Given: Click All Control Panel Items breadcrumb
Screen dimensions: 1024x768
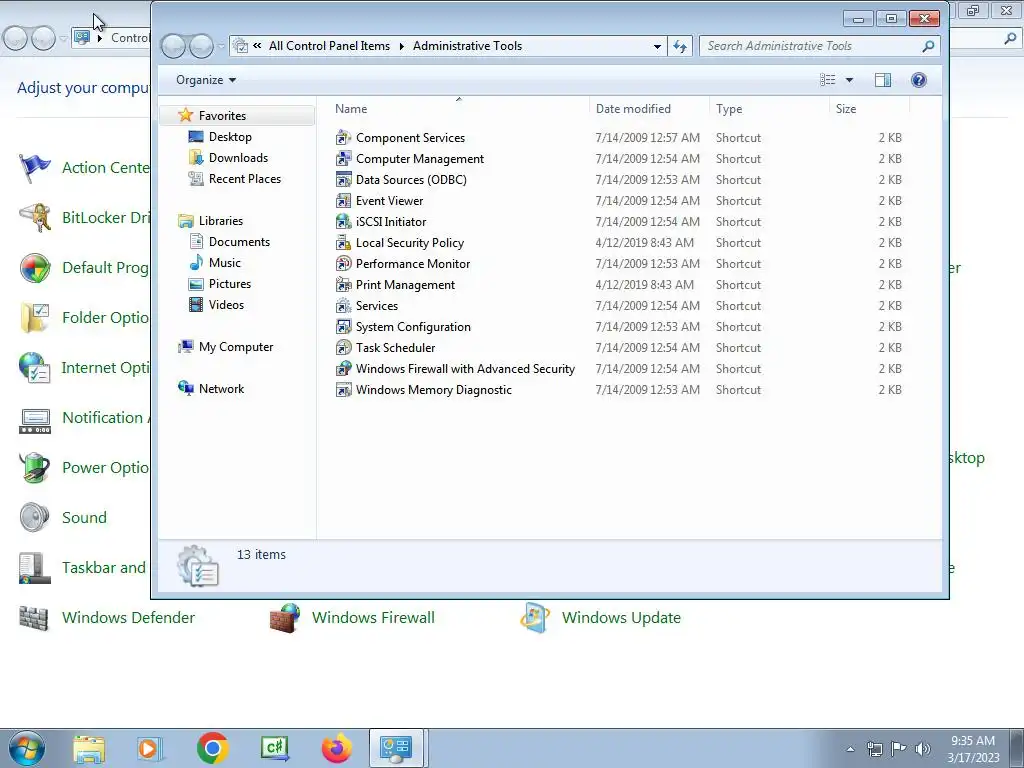Looking at the screenshot, I should coord(329,46).
